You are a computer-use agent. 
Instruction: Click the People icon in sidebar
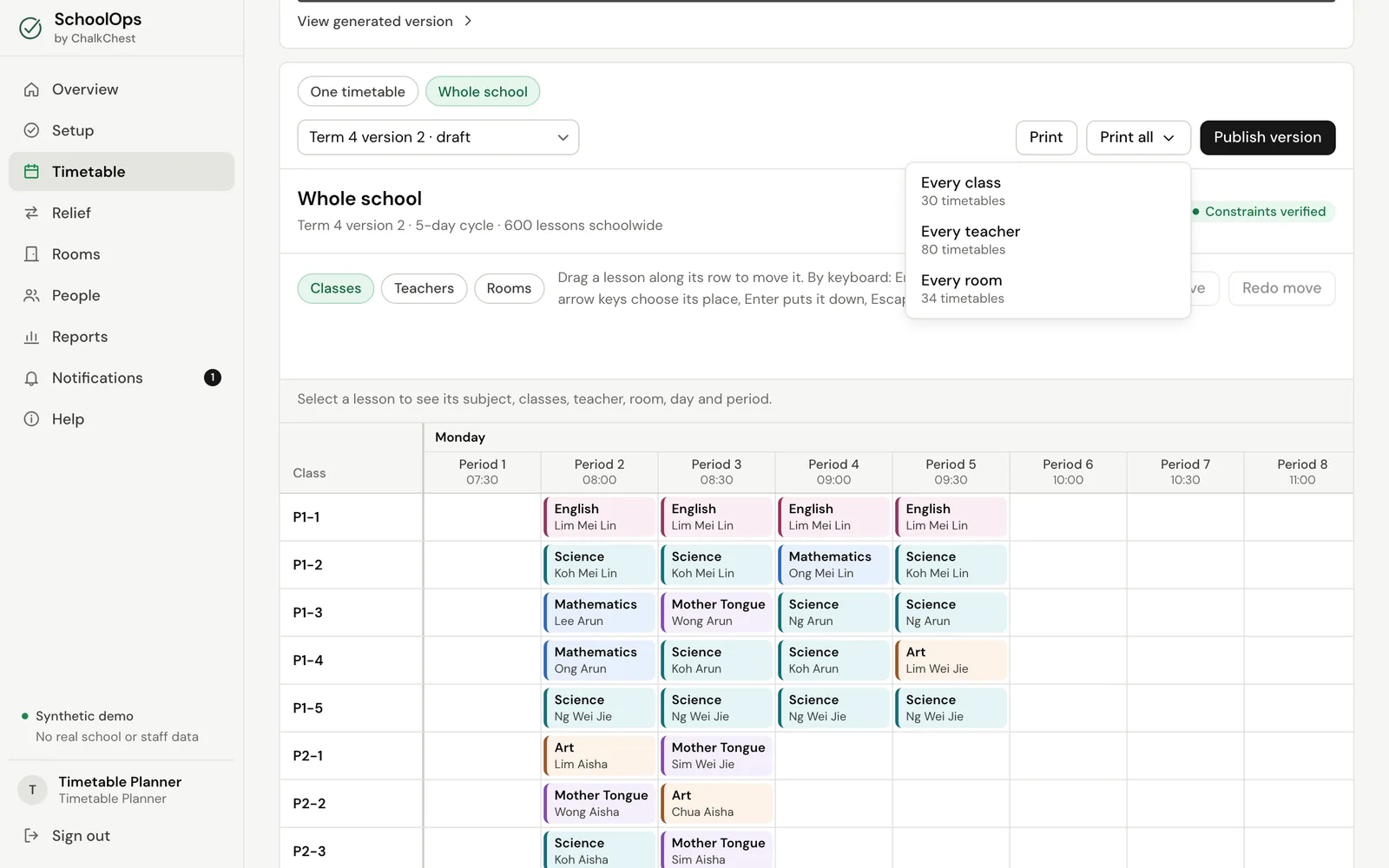pyautogui.click(x=31, y=295)
